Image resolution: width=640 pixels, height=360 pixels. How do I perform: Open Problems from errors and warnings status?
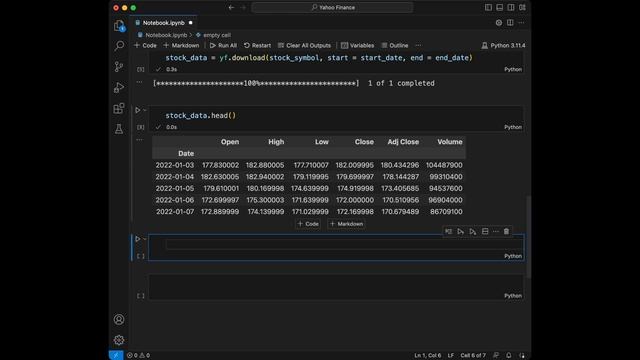click(x=138, y=355)
